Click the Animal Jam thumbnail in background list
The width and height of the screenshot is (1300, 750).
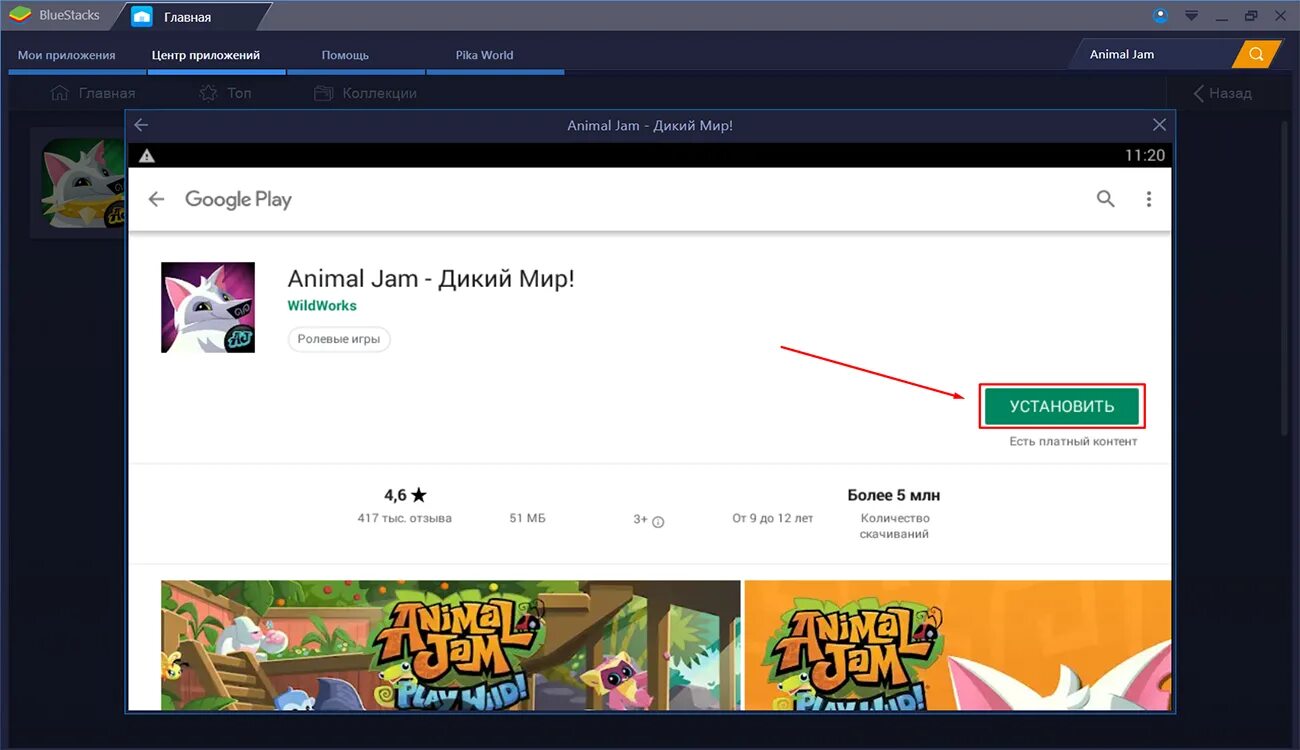click(83, 183)
